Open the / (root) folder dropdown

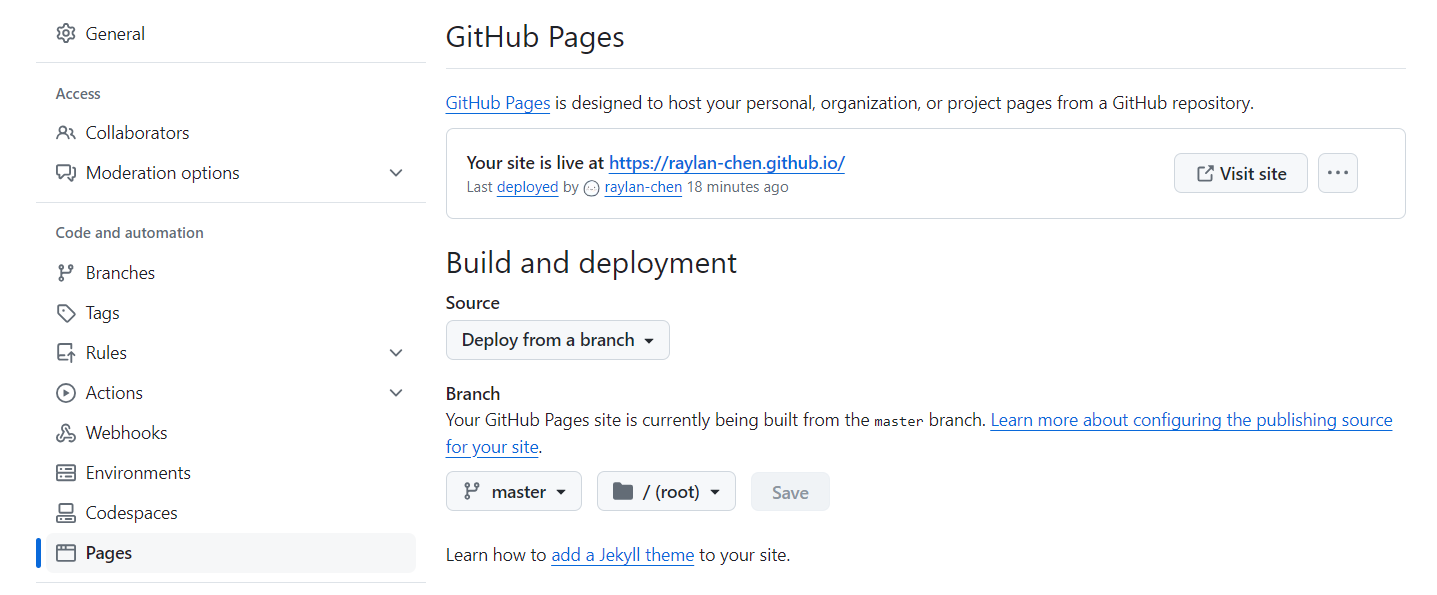point(666,492)
